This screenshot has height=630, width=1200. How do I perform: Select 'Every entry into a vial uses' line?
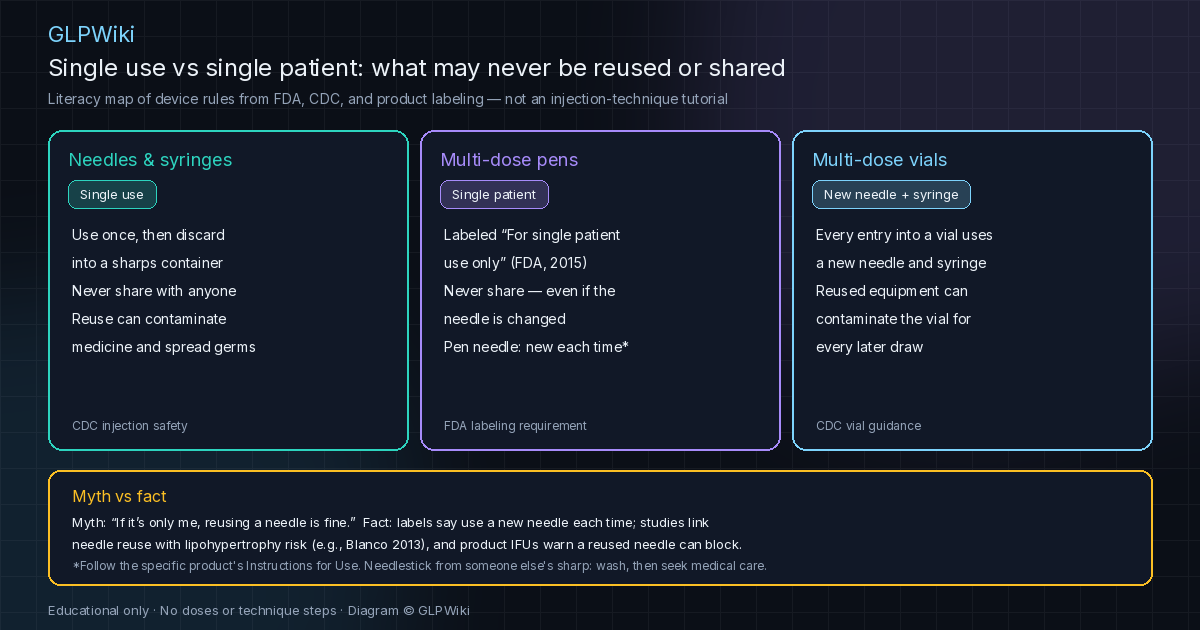coord(904,235)
